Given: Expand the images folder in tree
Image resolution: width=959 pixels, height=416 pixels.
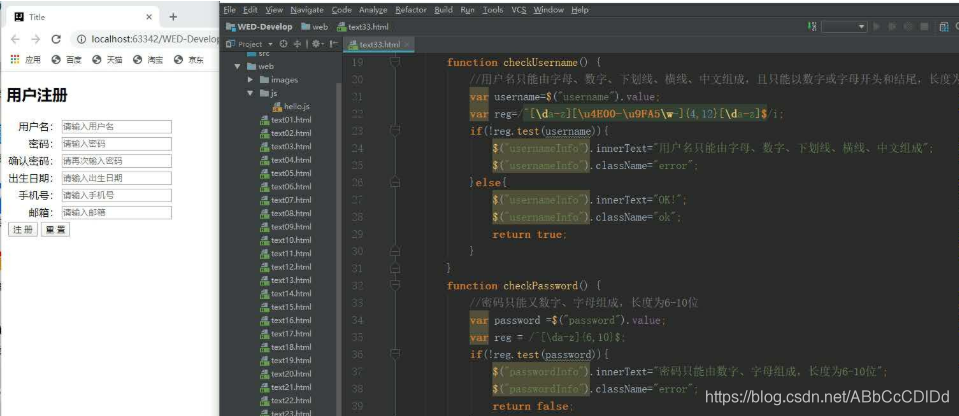Looking at the screenshot, I should tap(251, 80).
